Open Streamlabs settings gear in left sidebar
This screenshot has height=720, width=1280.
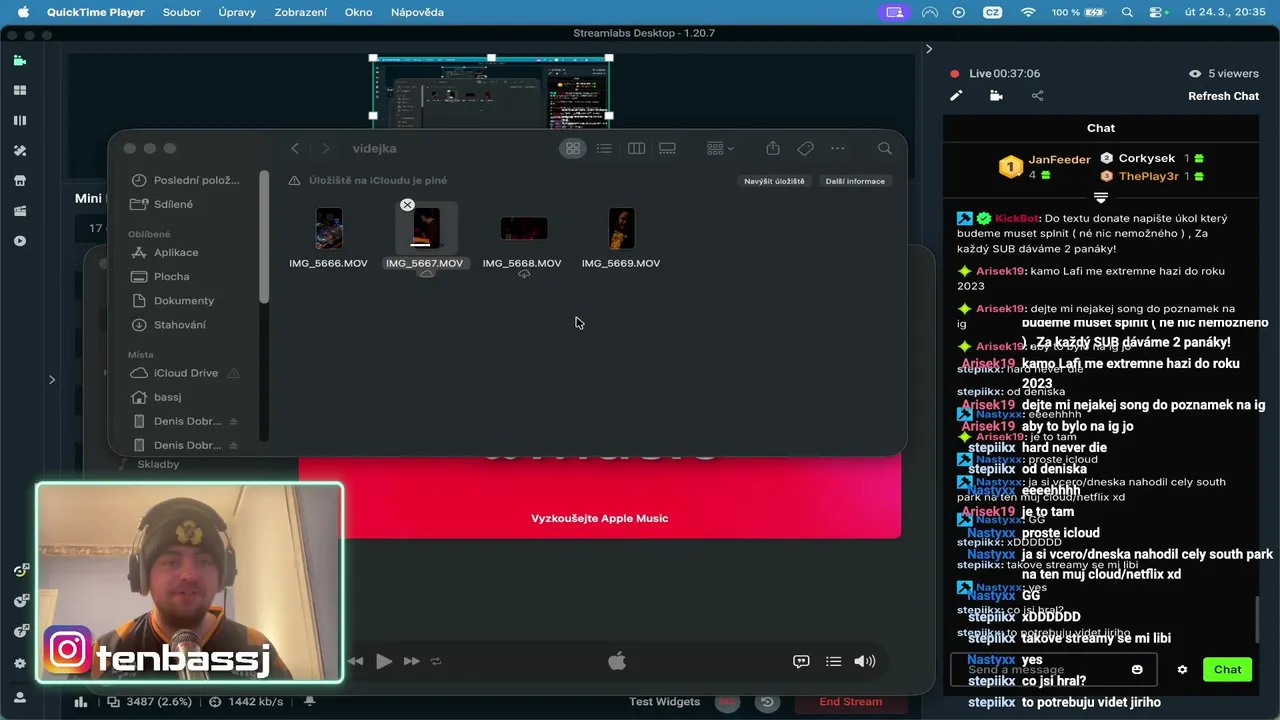(x=20, y=663)
